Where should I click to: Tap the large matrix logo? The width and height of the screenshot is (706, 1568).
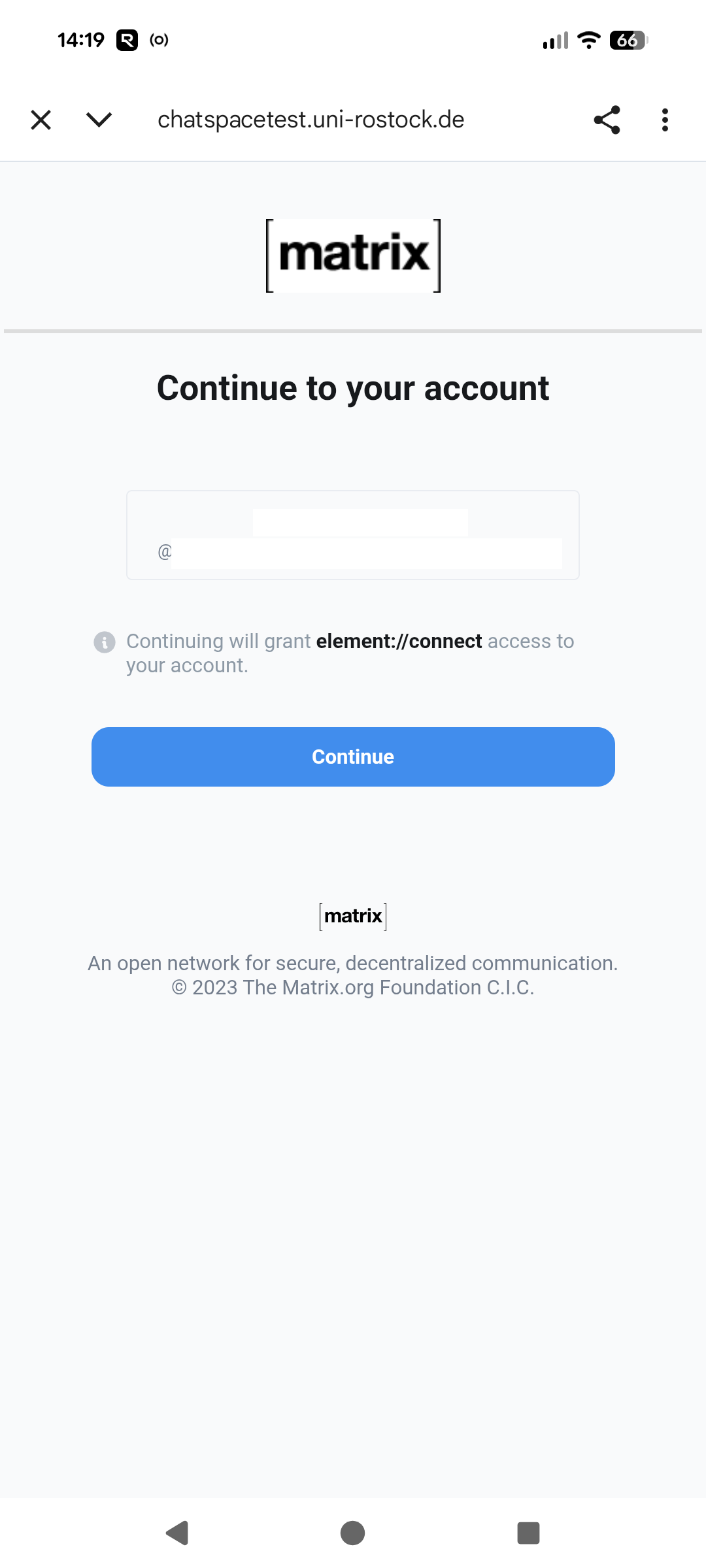353,255
